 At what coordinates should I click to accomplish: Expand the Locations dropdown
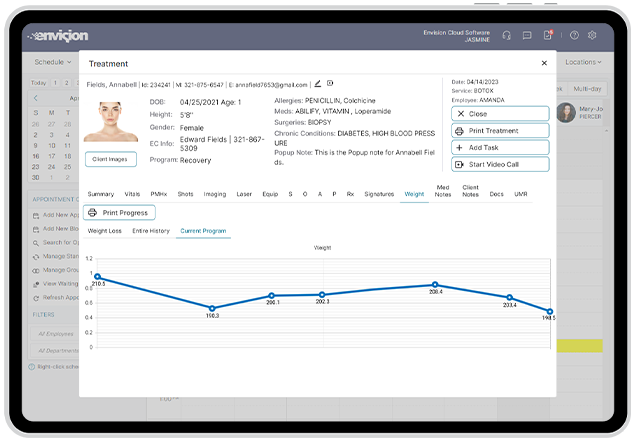click(582, 62)
